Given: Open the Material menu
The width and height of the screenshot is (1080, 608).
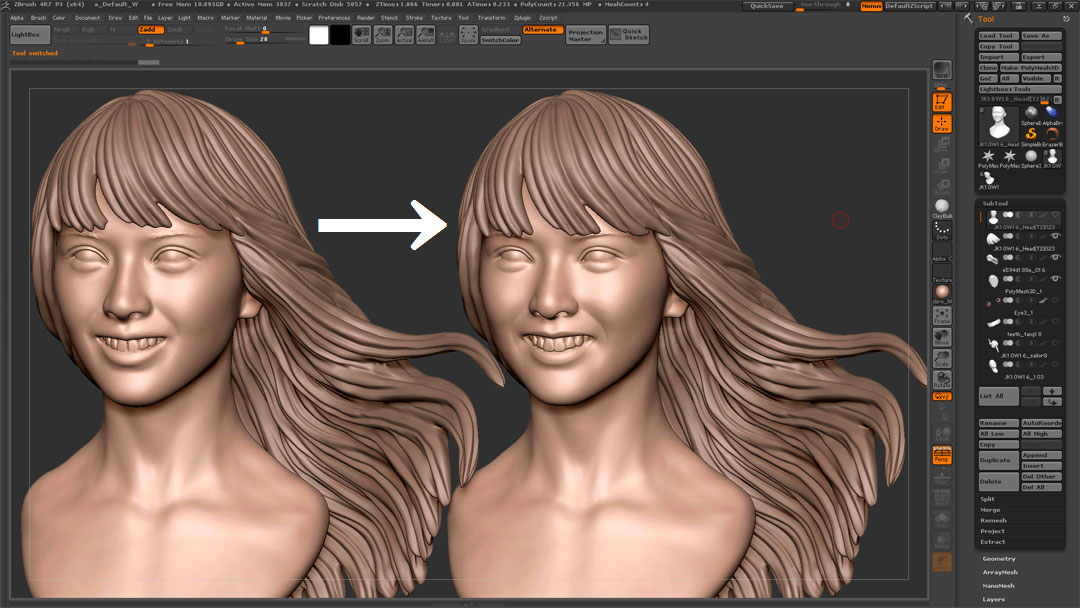Looking at the screenshot, I should coord(257,18).
